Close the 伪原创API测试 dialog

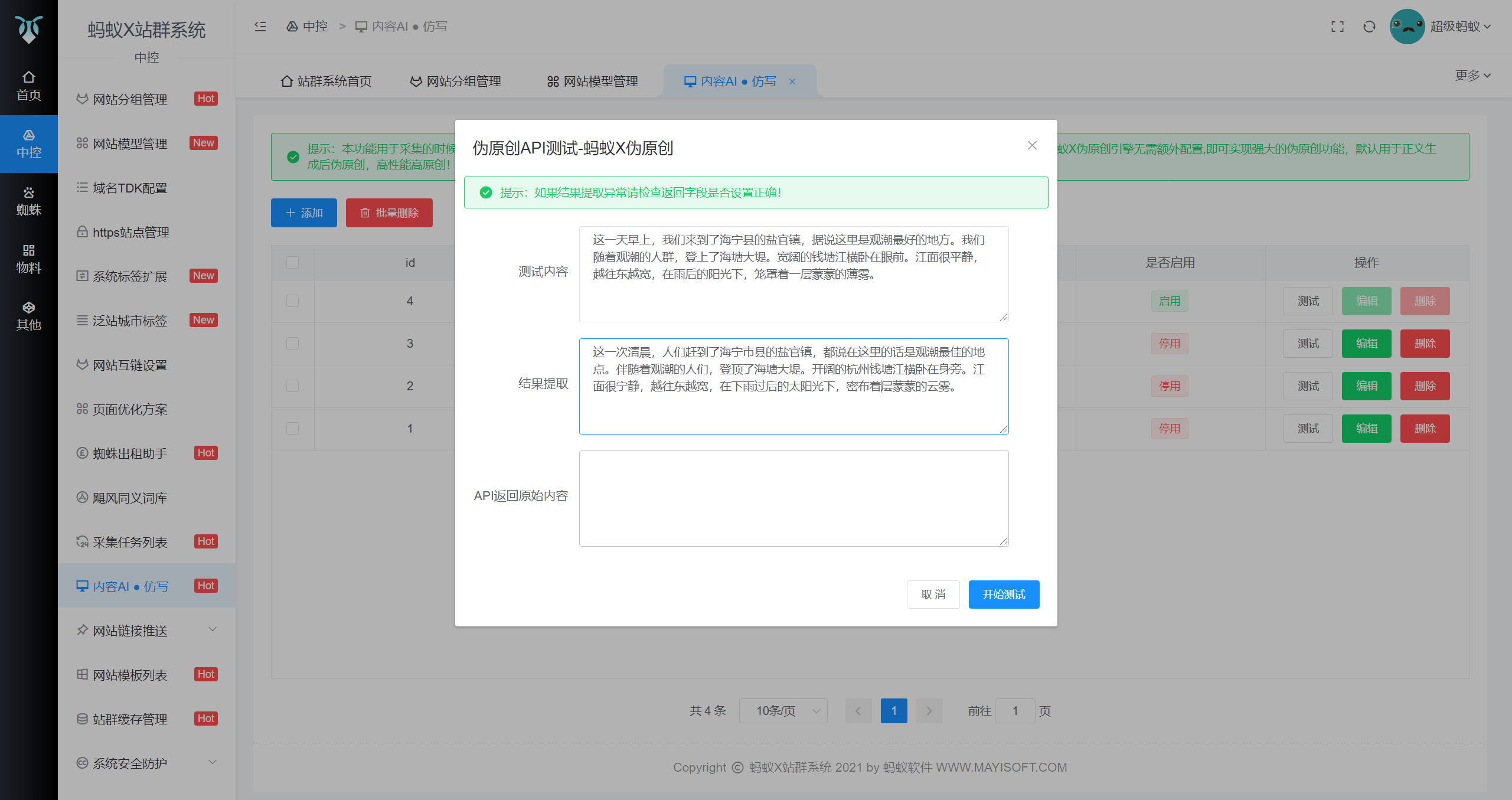point(1031,145)
